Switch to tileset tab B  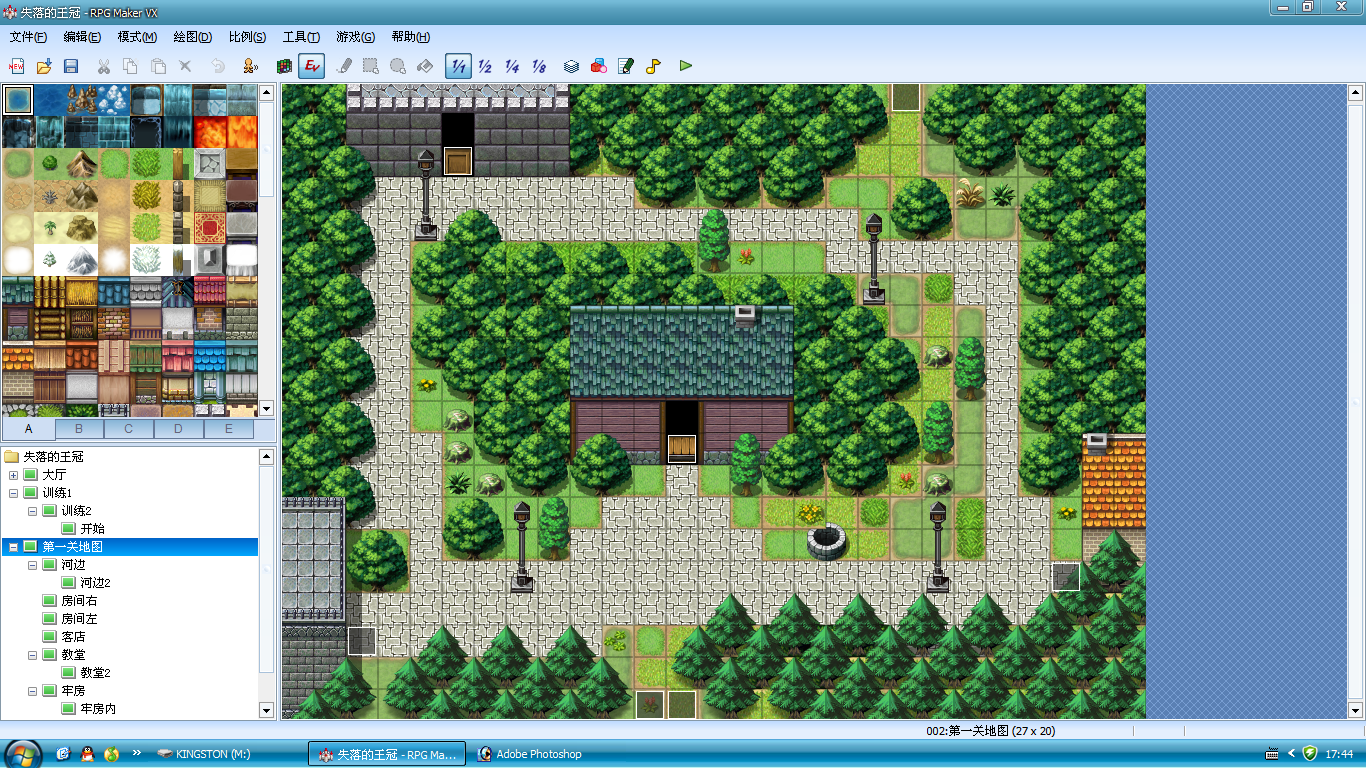(80, 429)
